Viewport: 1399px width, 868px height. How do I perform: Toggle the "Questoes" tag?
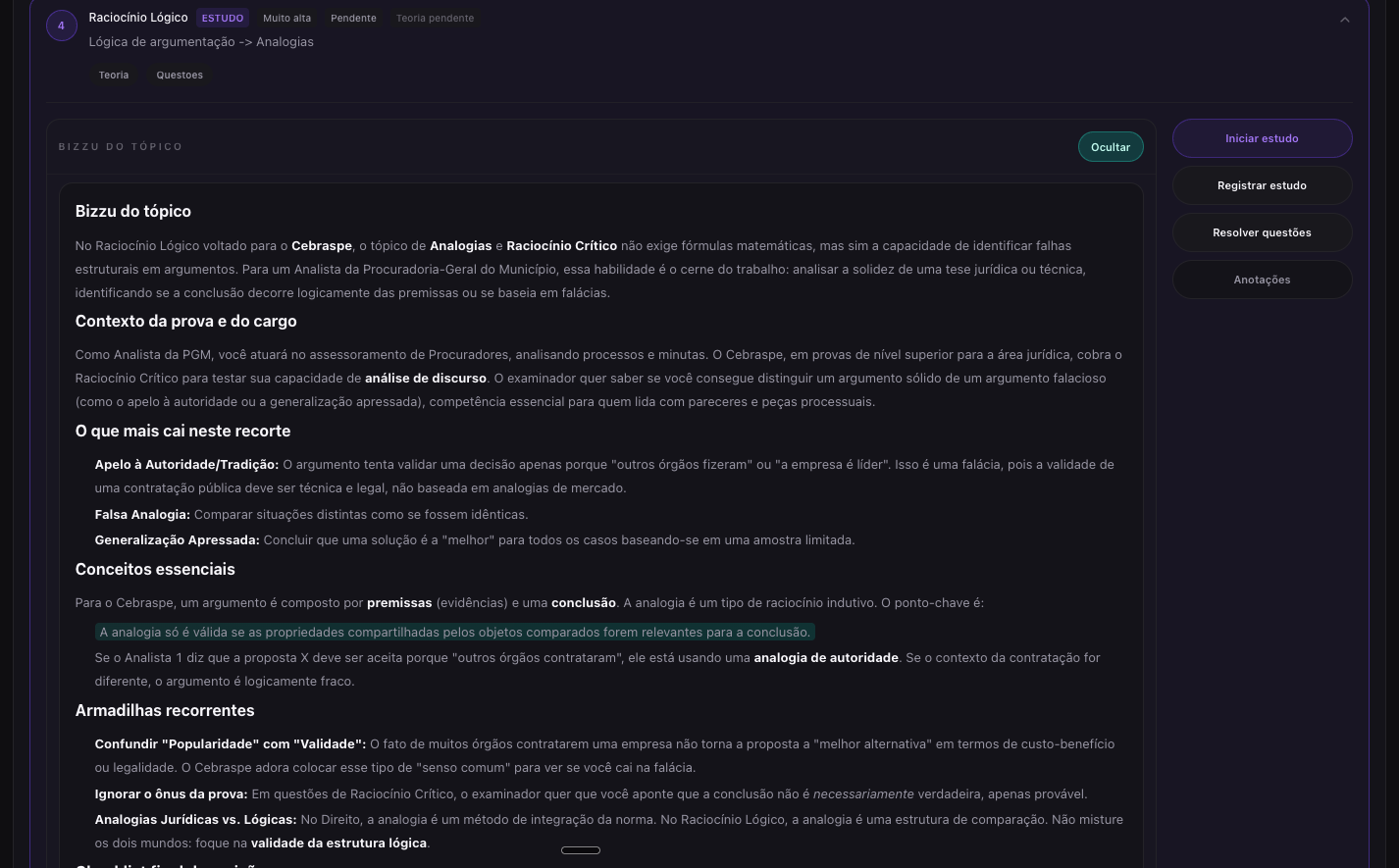(x=180, y=75)
